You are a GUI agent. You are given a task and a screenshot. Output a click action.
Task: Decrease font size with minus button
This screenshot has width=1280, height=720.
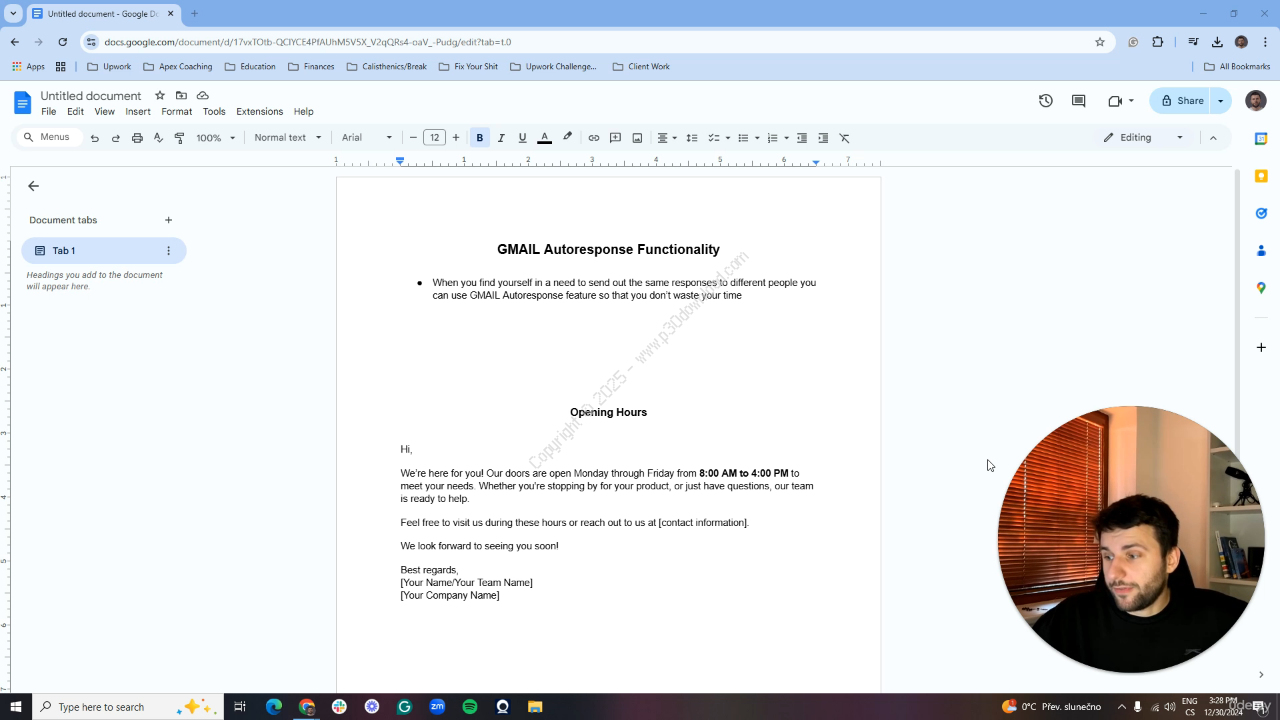tap(413, 138)
